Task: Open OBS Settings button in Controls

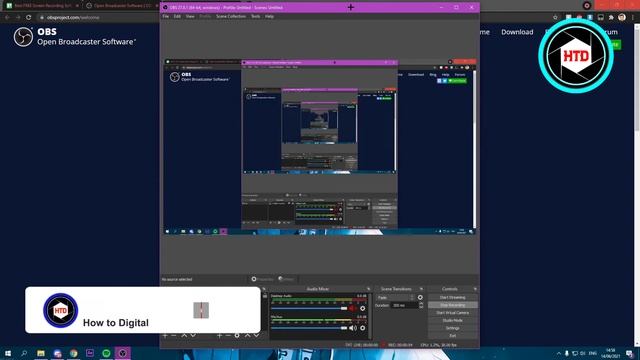Action: pyautogui.click(x=453, y=328)
